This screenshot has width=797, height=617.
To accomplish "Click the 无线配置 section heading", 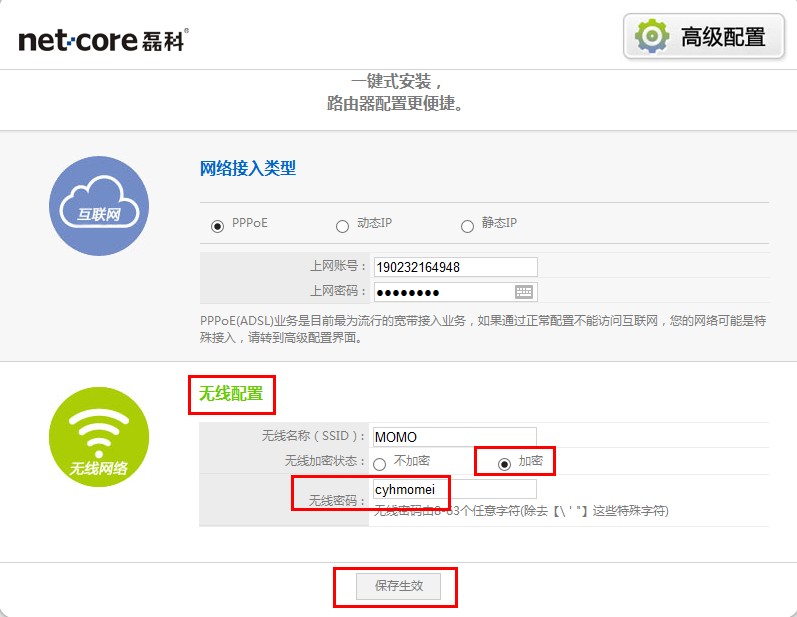I will pos(231,394).
